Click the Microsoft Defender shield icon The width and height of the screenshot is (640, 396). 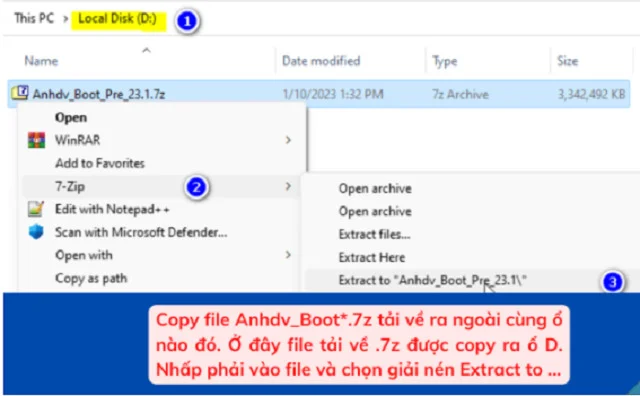pos(36,232)
